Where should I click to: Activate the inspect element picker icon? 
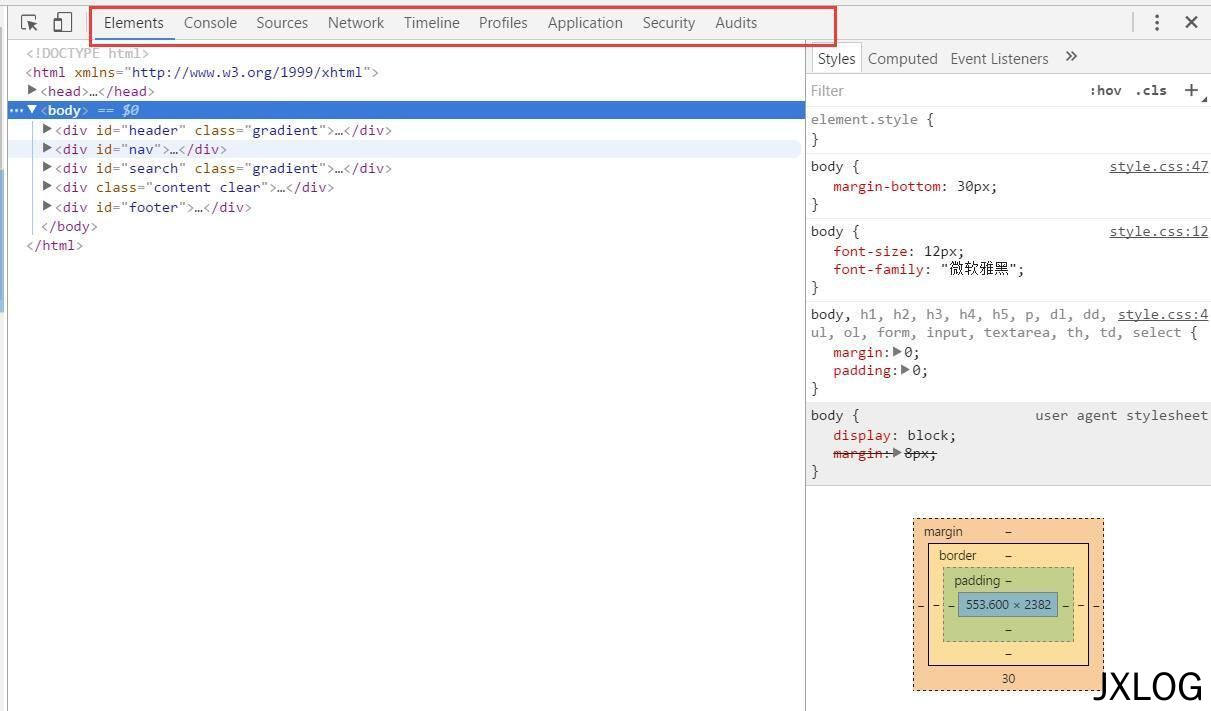(x=29, y=22)
